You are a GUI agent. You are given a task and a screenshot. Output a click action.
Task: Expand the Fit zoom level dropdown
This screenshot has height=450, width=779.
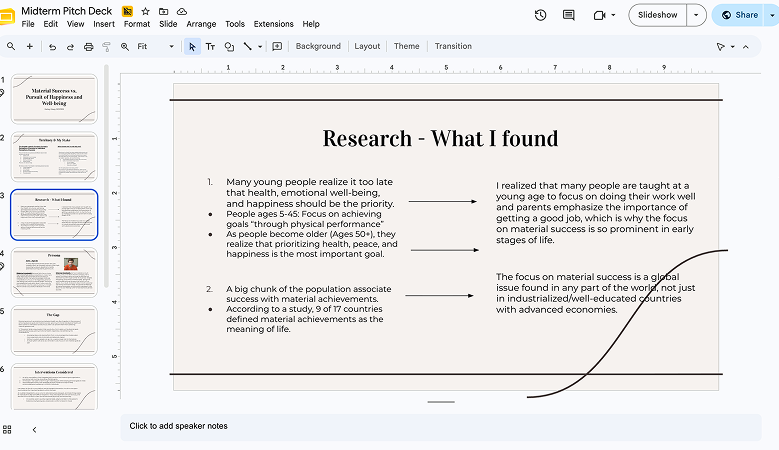tap(171, 47)
